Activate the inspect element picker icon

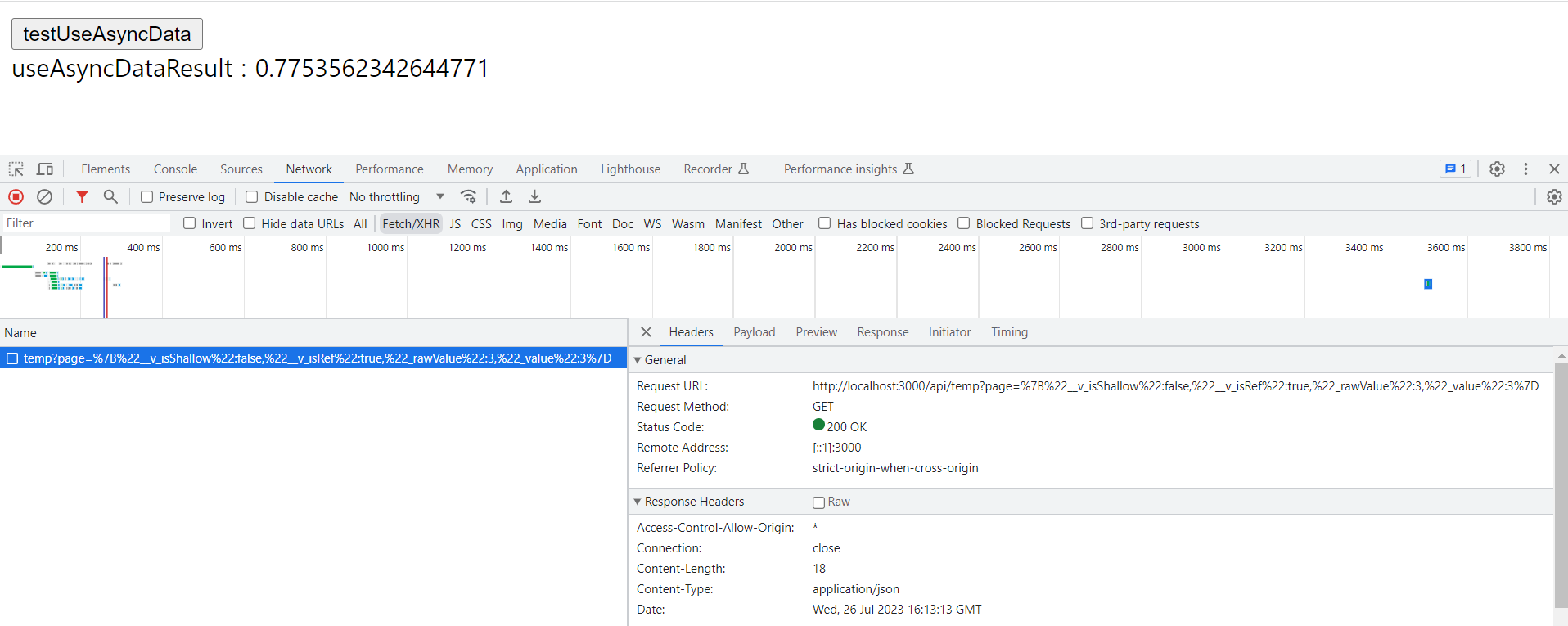pos(16,169)
